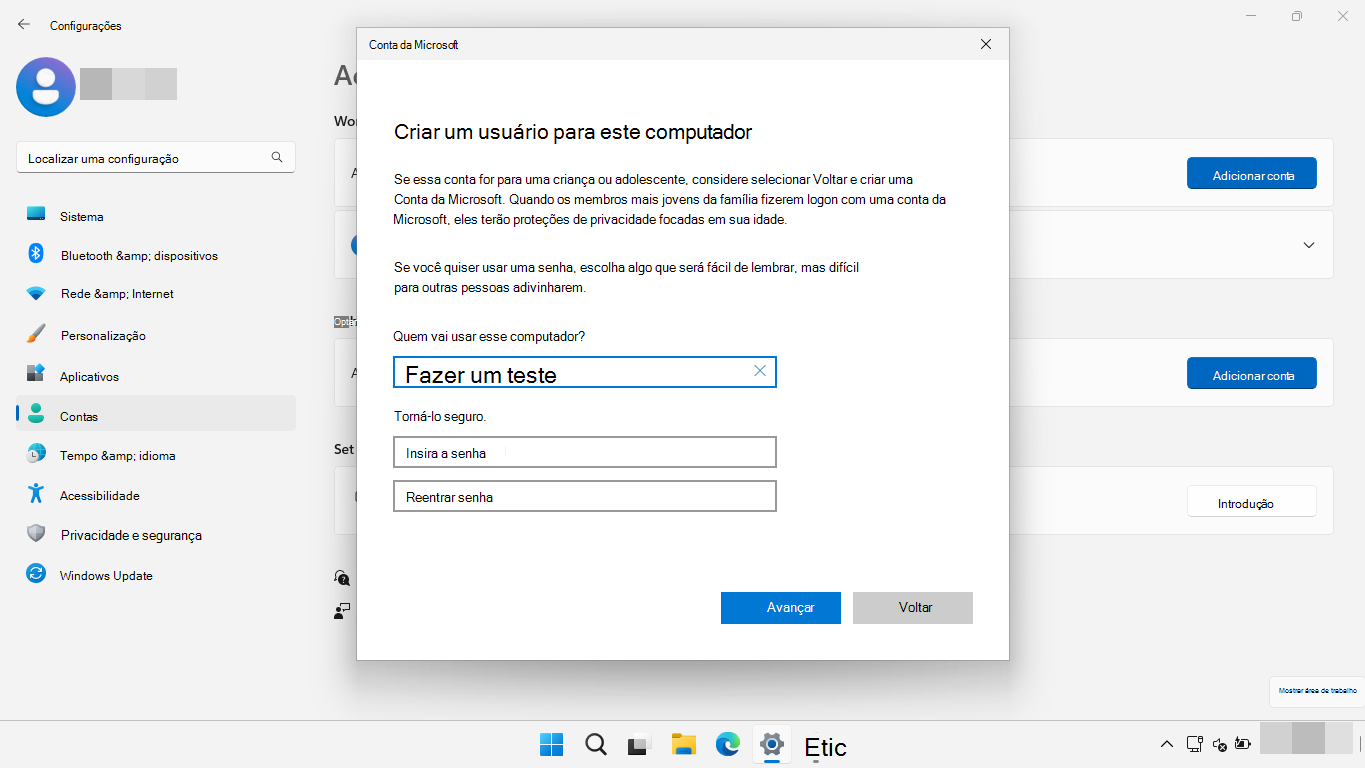Click Localizar uma configuração search box
This screenshot has height=768, width=1365.
point(156,158)
